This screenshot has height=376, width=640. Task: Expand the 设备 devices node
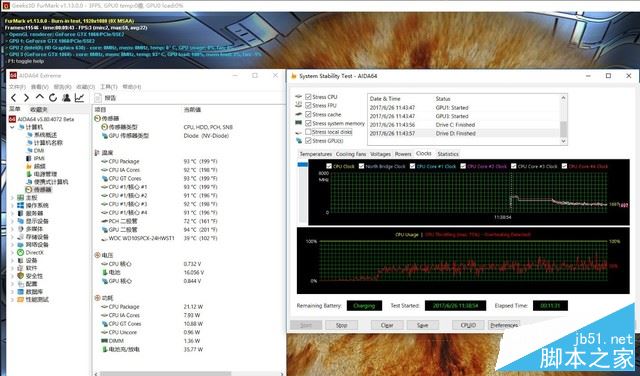13,260
